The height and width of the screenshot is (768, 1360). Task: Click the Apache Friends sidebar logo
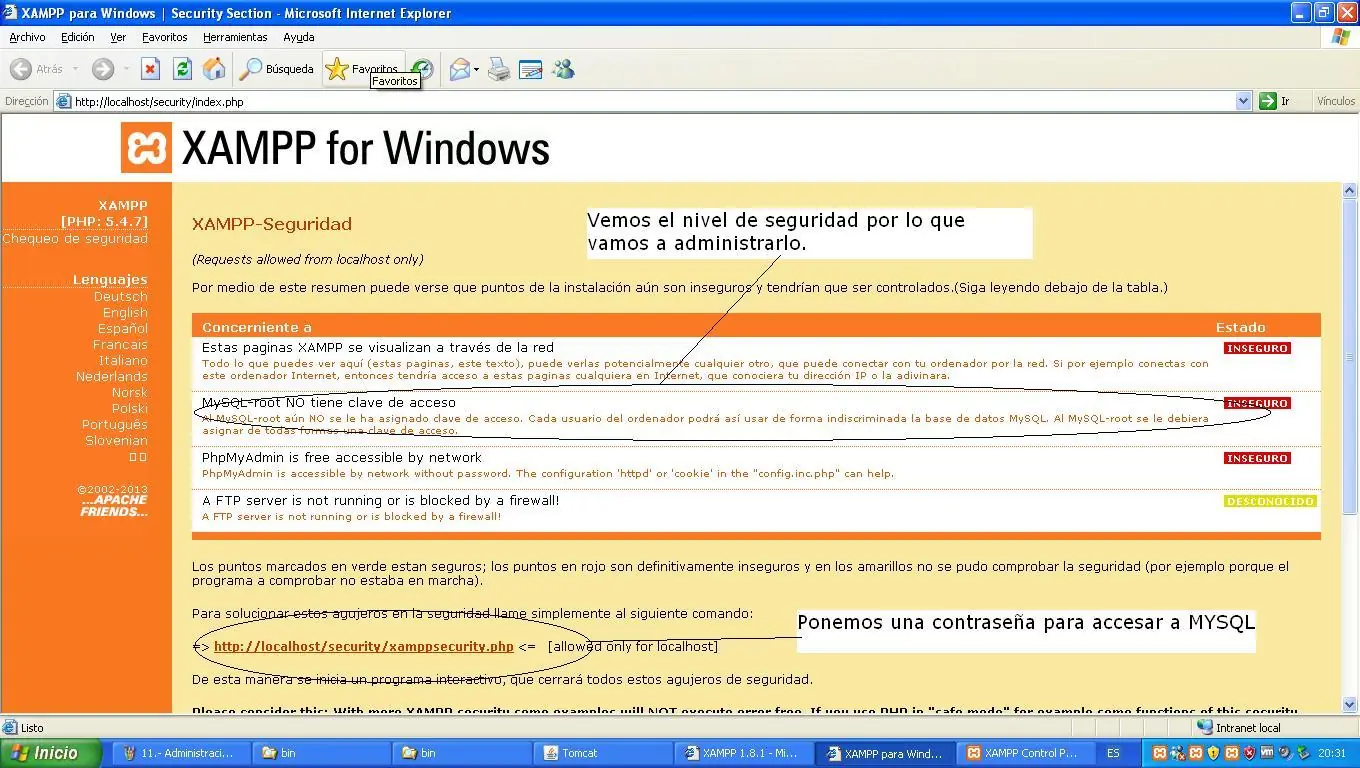click(113, 506)
